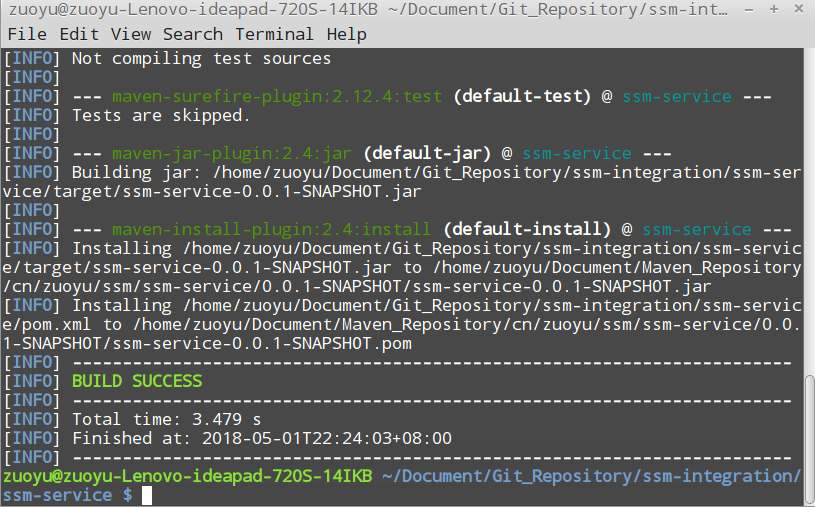
Task: Open the View menu
Action: pyautogui.click(x=131, y=34)
